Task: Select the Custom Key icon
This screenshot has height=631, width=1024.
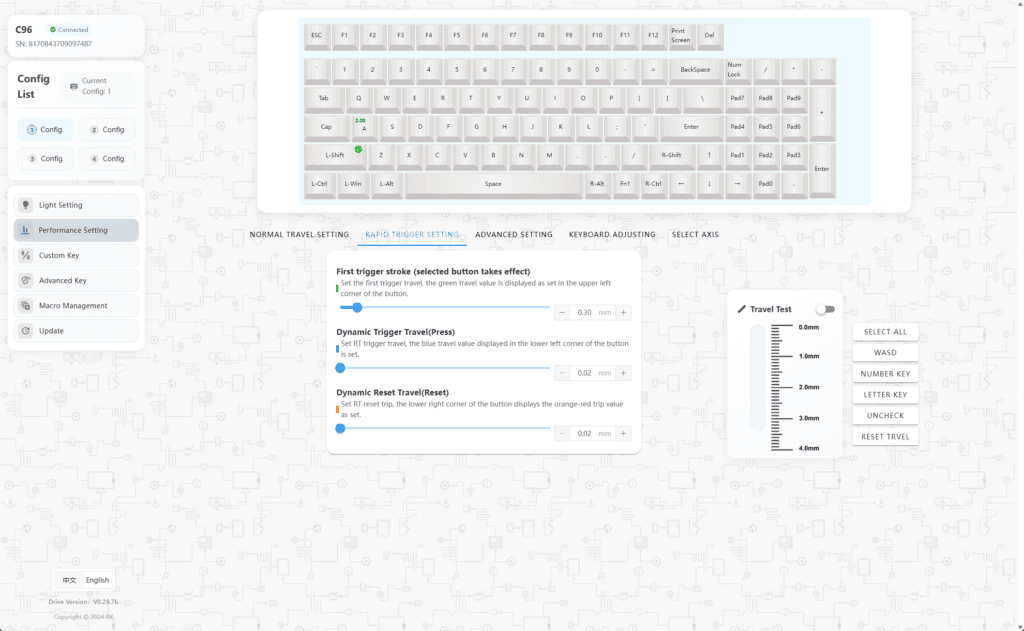Action: tap(25, 255)
